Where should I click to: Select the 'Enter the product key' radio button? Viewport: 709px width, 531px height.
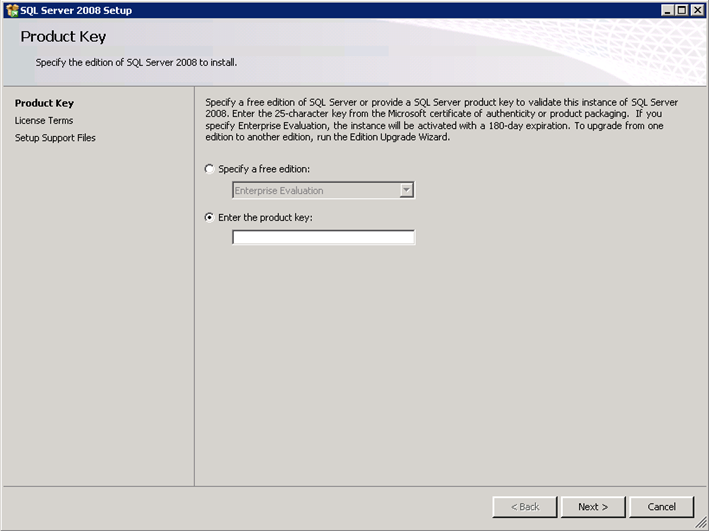(209, 218)
